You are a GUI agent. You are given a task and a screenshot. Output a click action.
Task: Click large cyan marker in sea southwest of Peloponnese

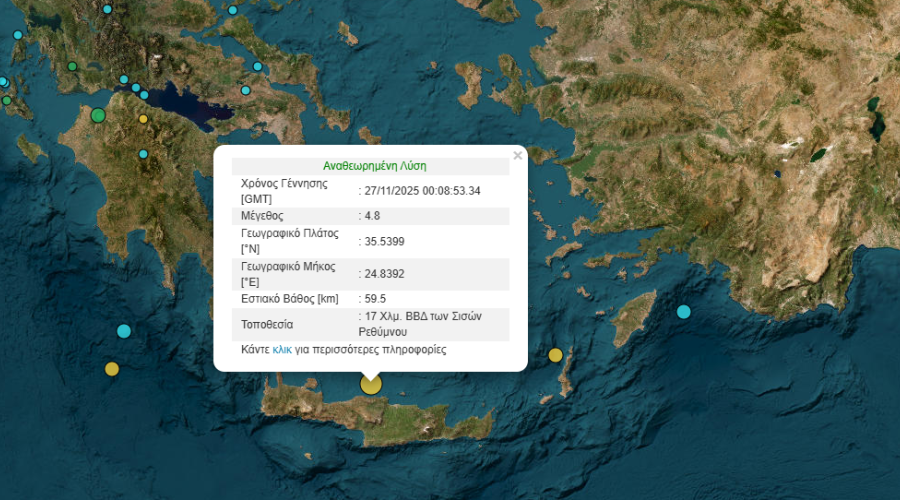click(124, 331)
